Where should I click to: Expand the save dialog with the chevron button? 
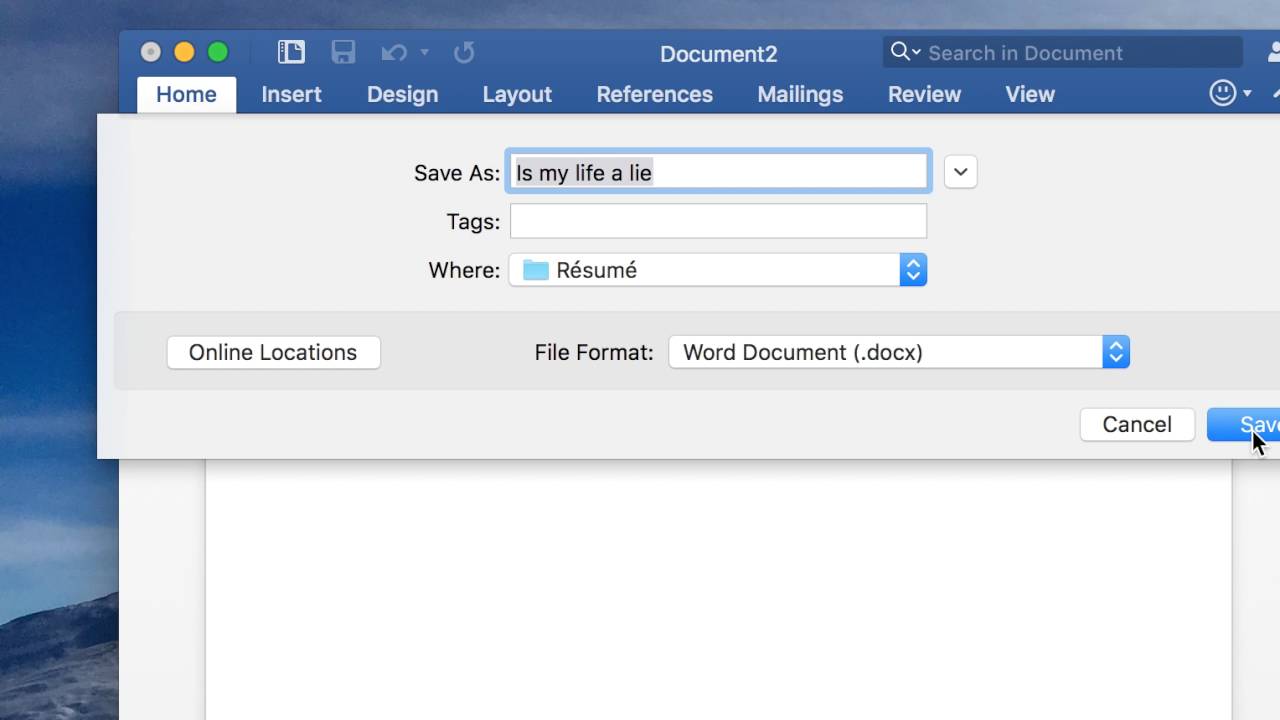[x=960, y=172]
